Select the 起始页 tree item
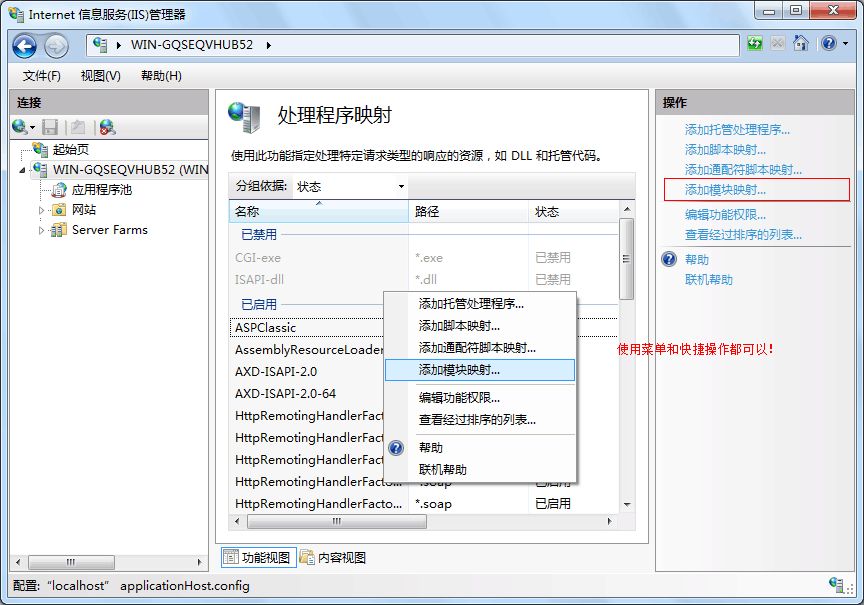The width and height of the screenshot is (864, 605). tap(70, 149)
